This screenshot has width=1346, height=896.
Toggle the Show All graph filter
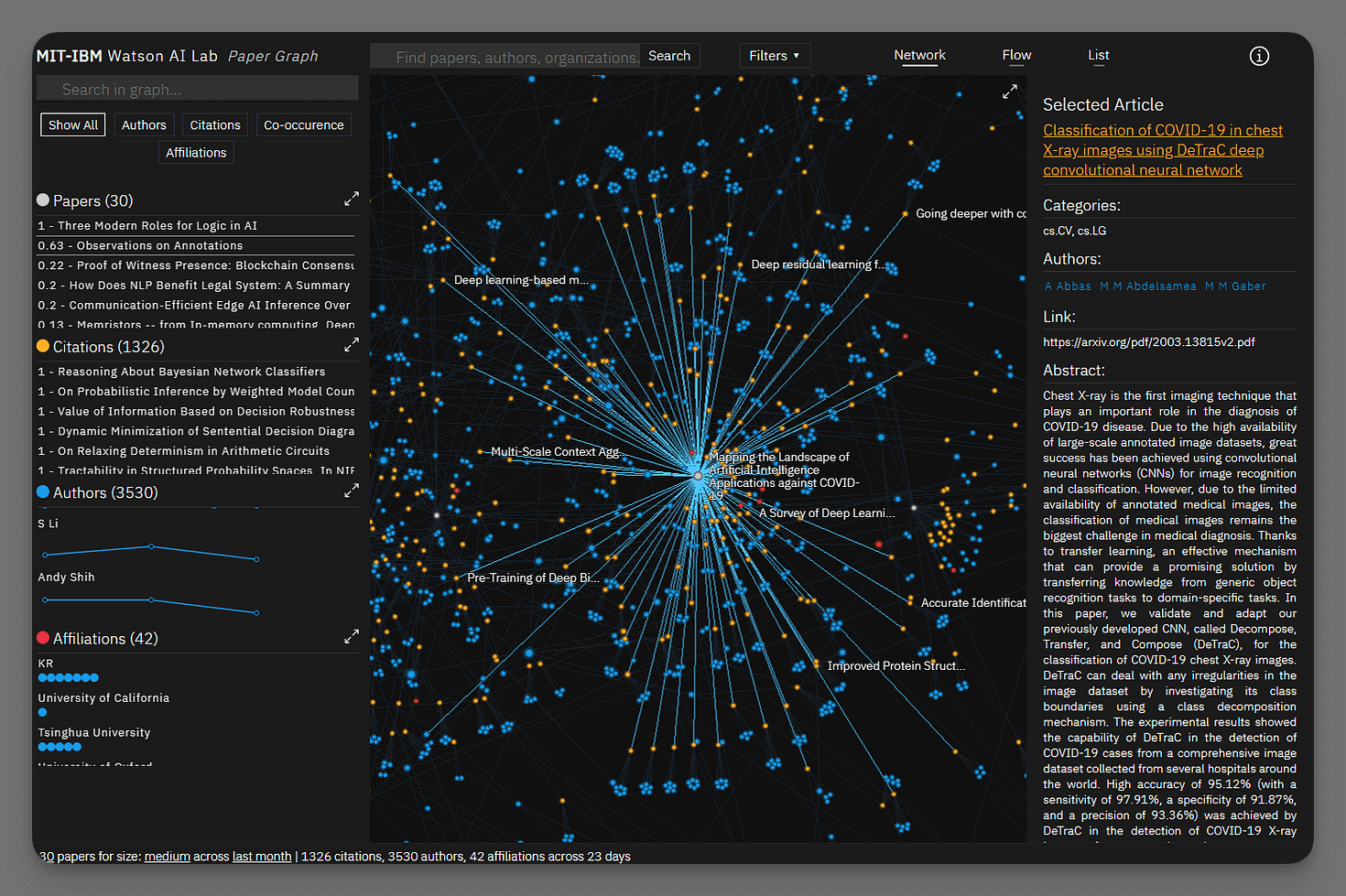coord(73,125)
